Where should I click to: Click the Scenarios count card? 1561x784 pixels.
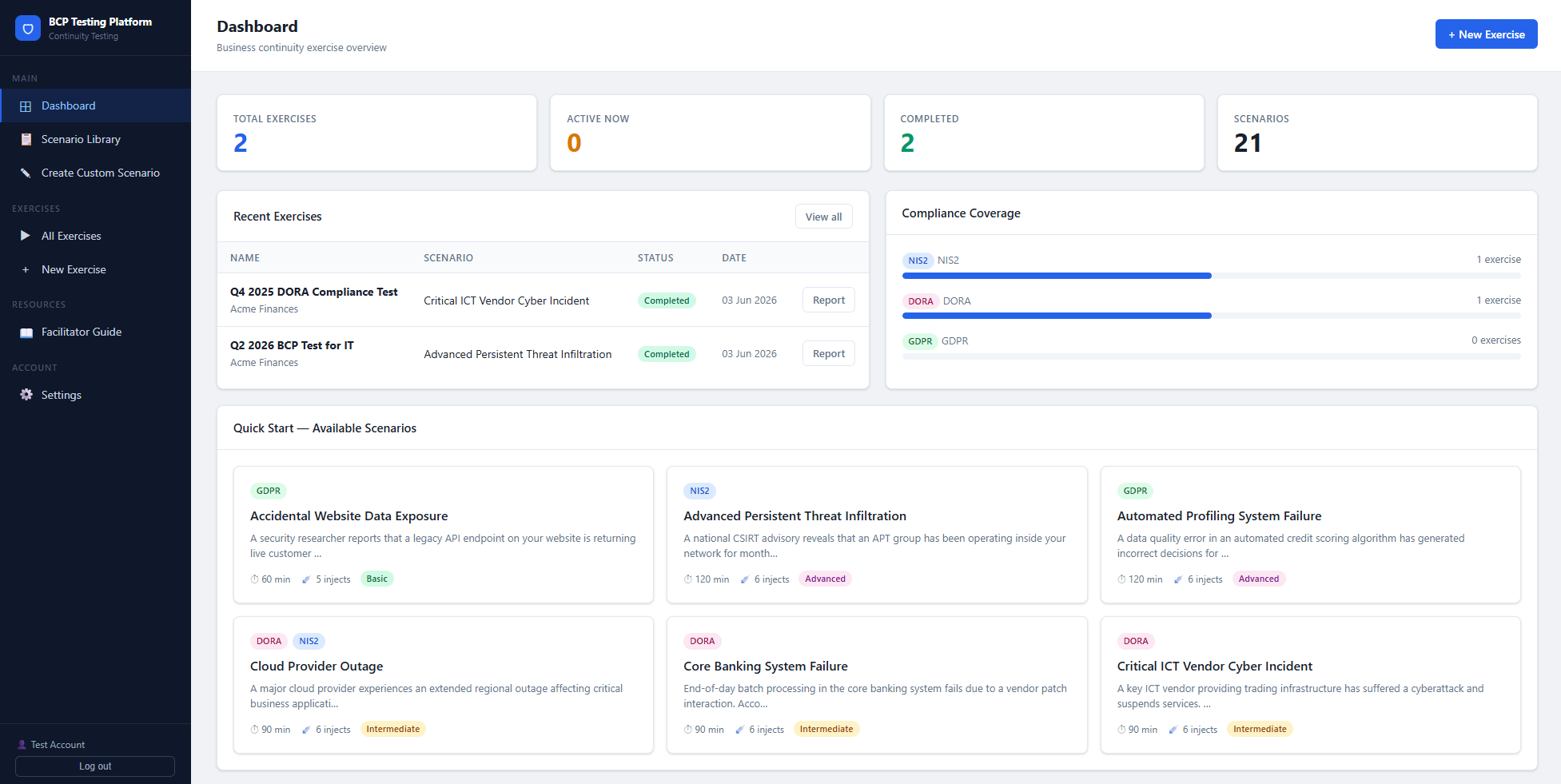[1377, 133]
